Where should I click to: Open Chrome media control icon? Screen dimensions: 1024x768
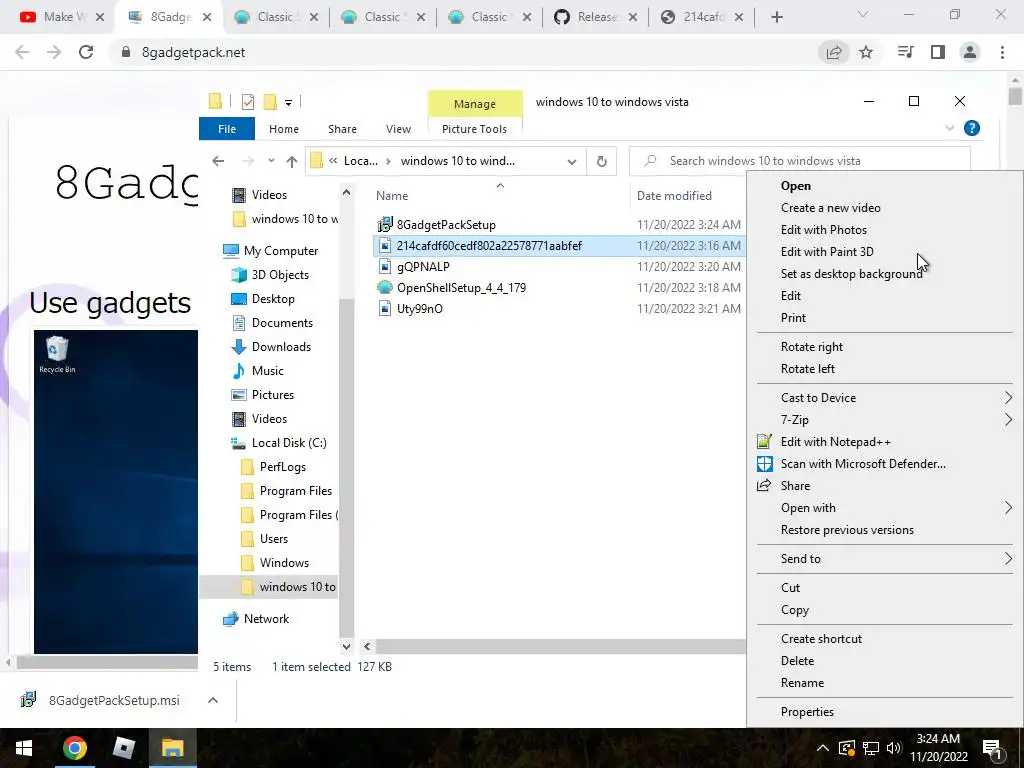905,52
